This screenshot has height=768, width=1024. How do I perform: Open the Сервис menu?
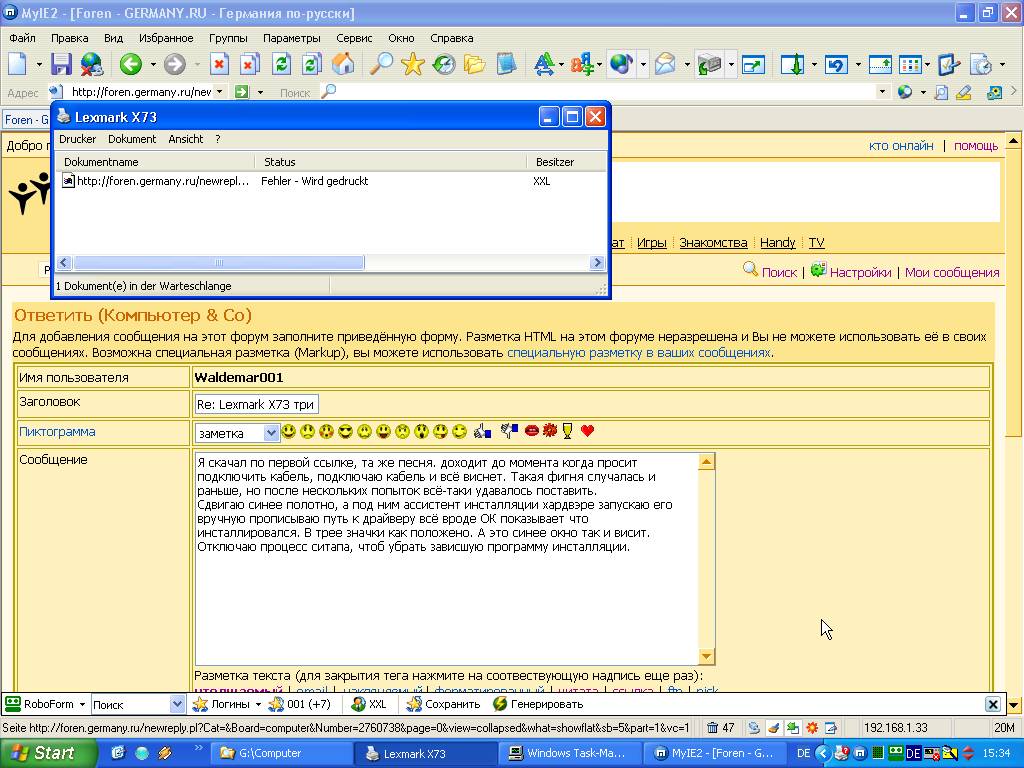point(354,38)
